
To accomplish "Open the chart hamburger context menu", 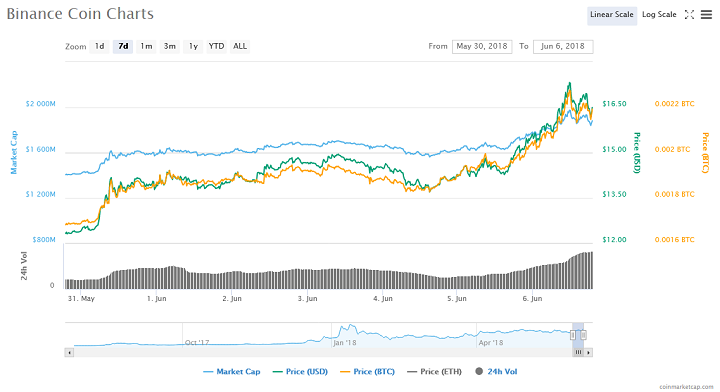I will [706, 15].
